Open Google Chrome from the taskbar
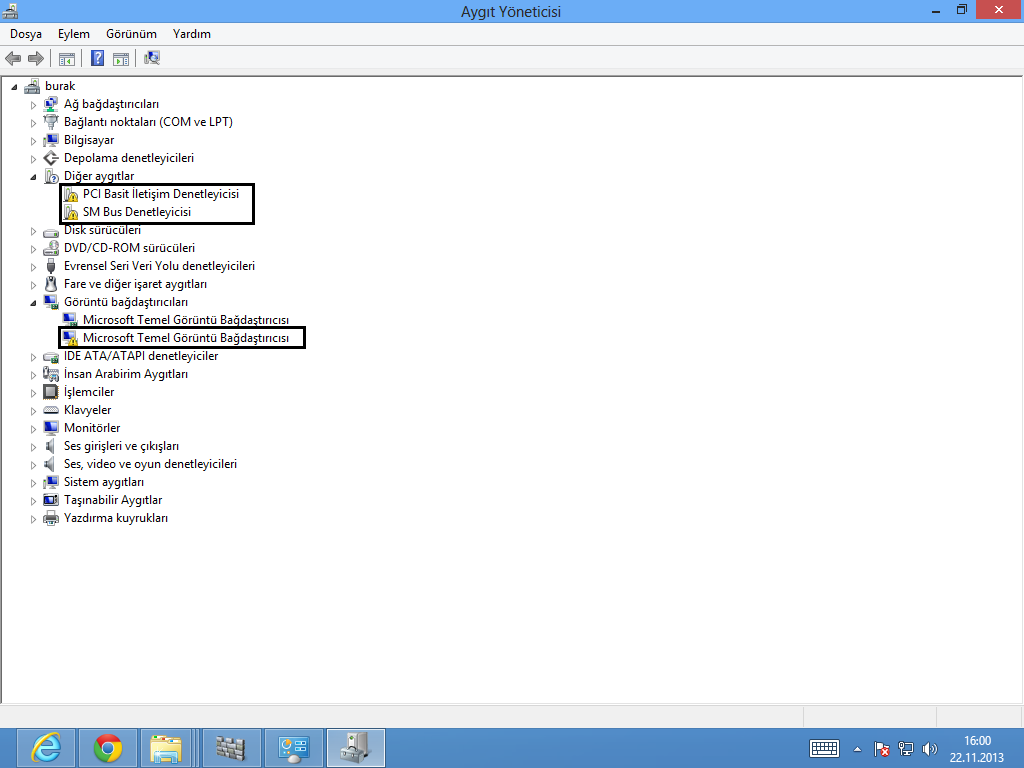1024x768 pixels. pos(108,748)
